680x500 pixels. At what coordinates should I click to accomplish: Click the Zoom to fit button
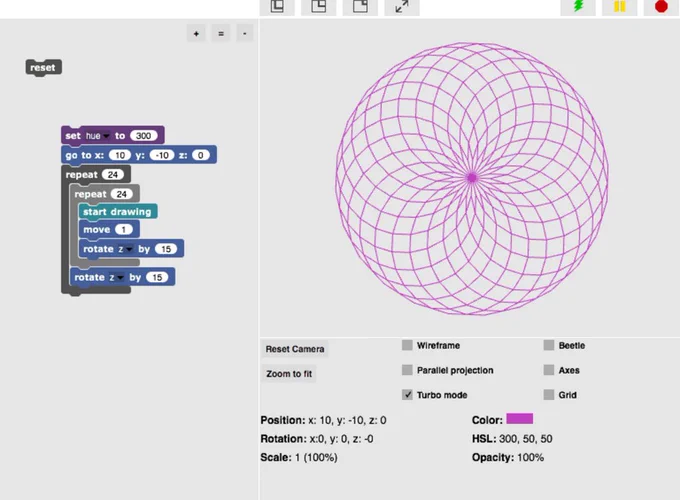tap(289, 374)
